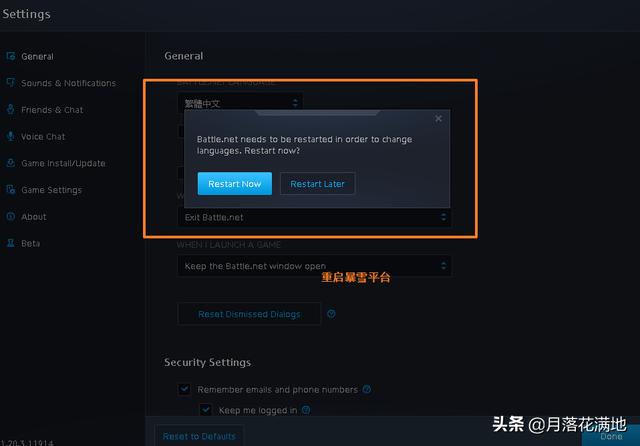Open the language dropdown showing 繁體中文

coord(240,103)
